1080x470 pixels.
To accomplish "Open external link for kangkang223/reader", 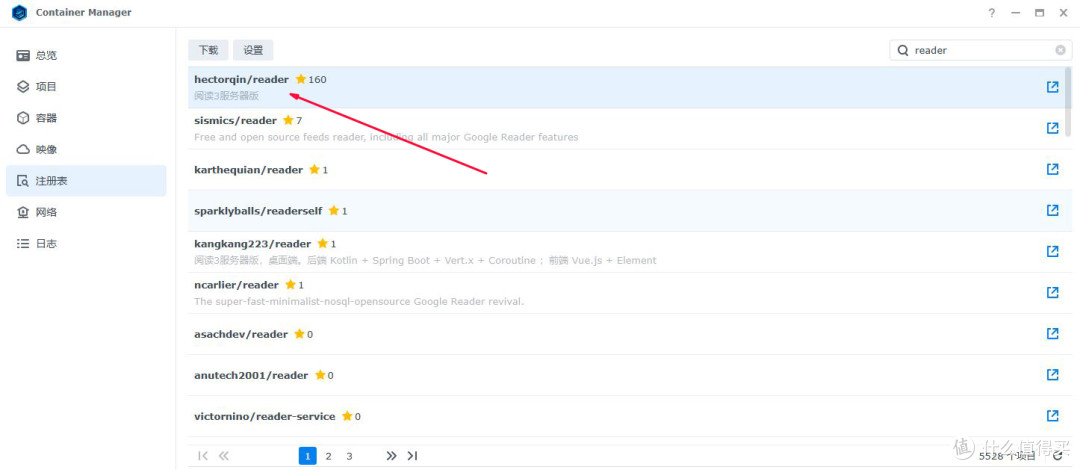I will point(1052,252).
